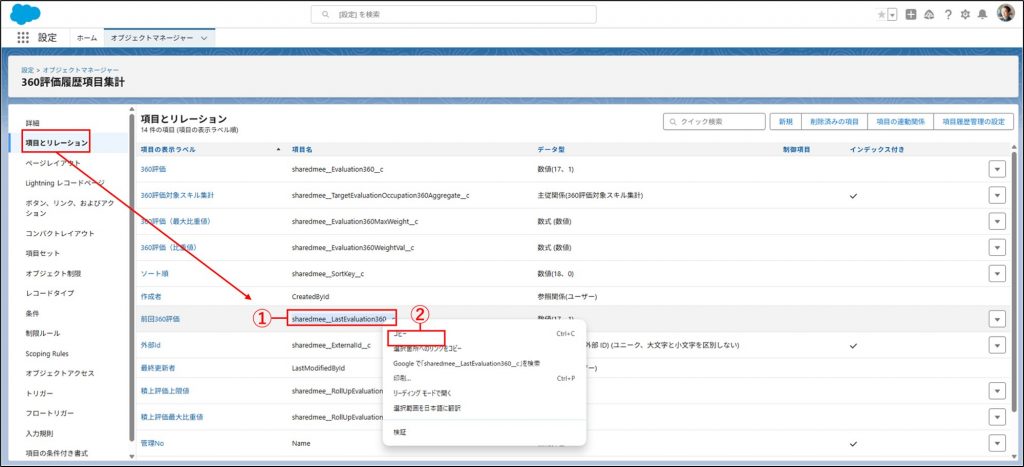Open the App Launcher grid icon

click(x=23, y=37)
